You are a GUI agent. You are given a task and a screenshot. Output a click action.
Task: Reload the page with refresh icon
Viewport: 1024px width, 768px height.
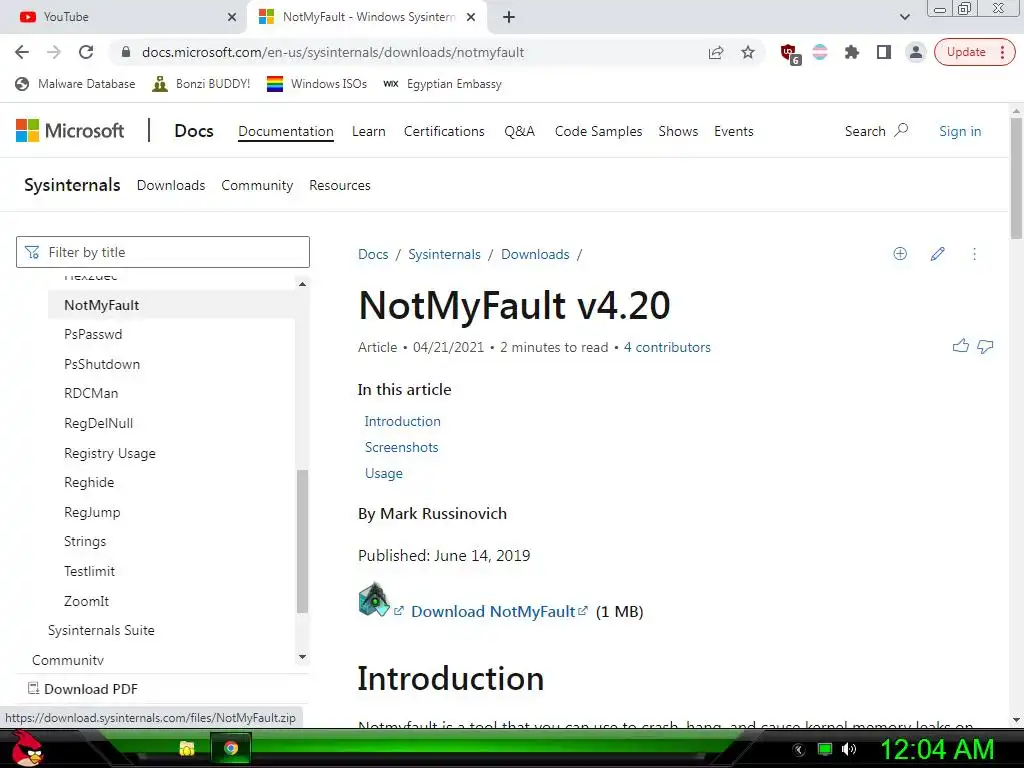click(86, 52)
